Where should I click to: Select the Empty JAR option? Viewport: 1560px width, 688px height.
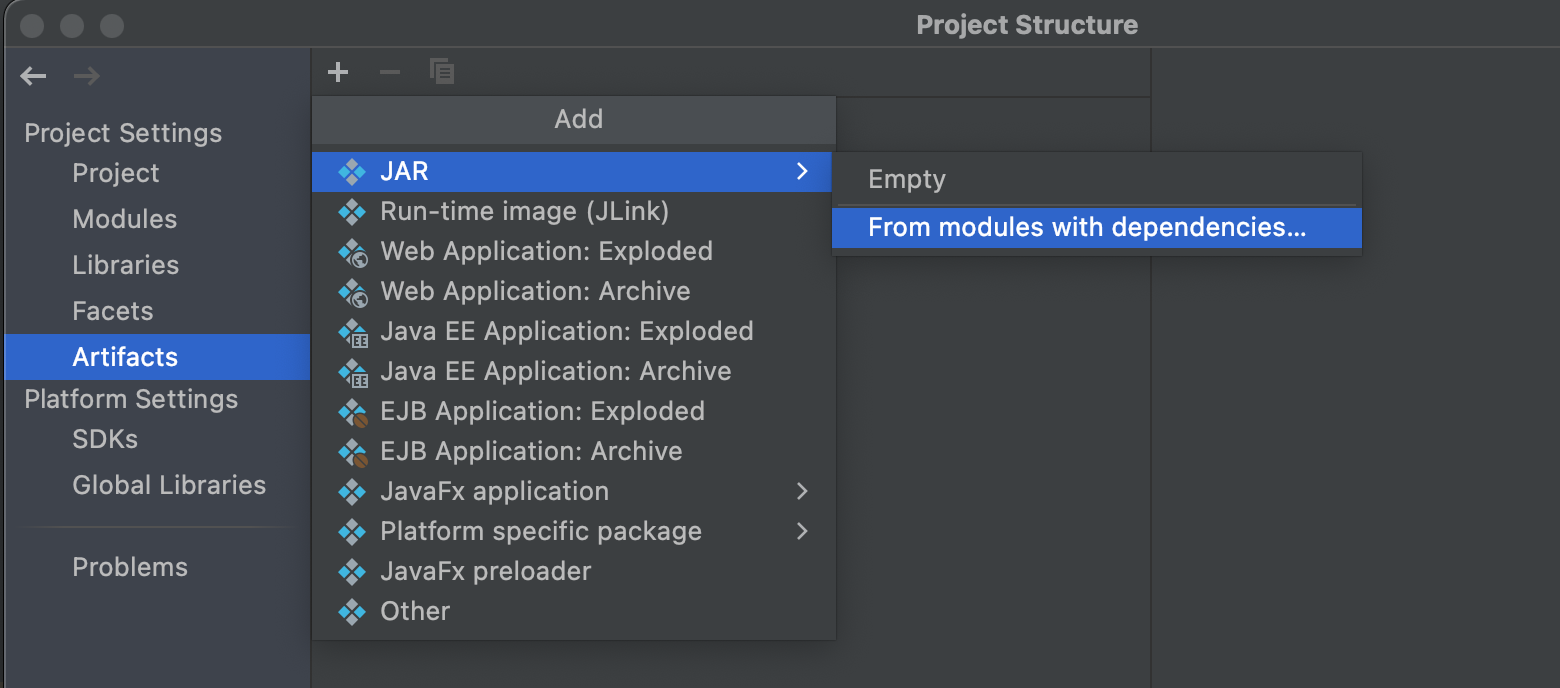(x=907, y=179)
